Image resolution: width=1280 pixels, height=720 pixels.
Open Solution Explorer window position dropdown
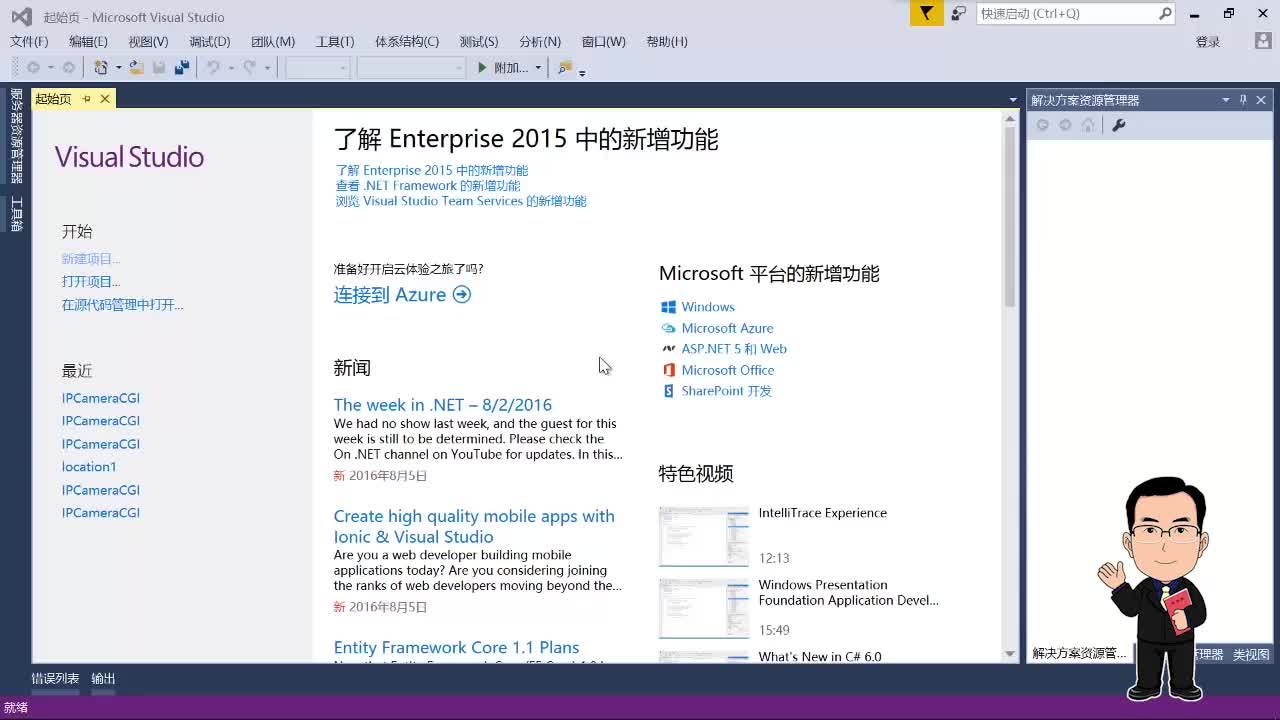(x=1225, y=100)
